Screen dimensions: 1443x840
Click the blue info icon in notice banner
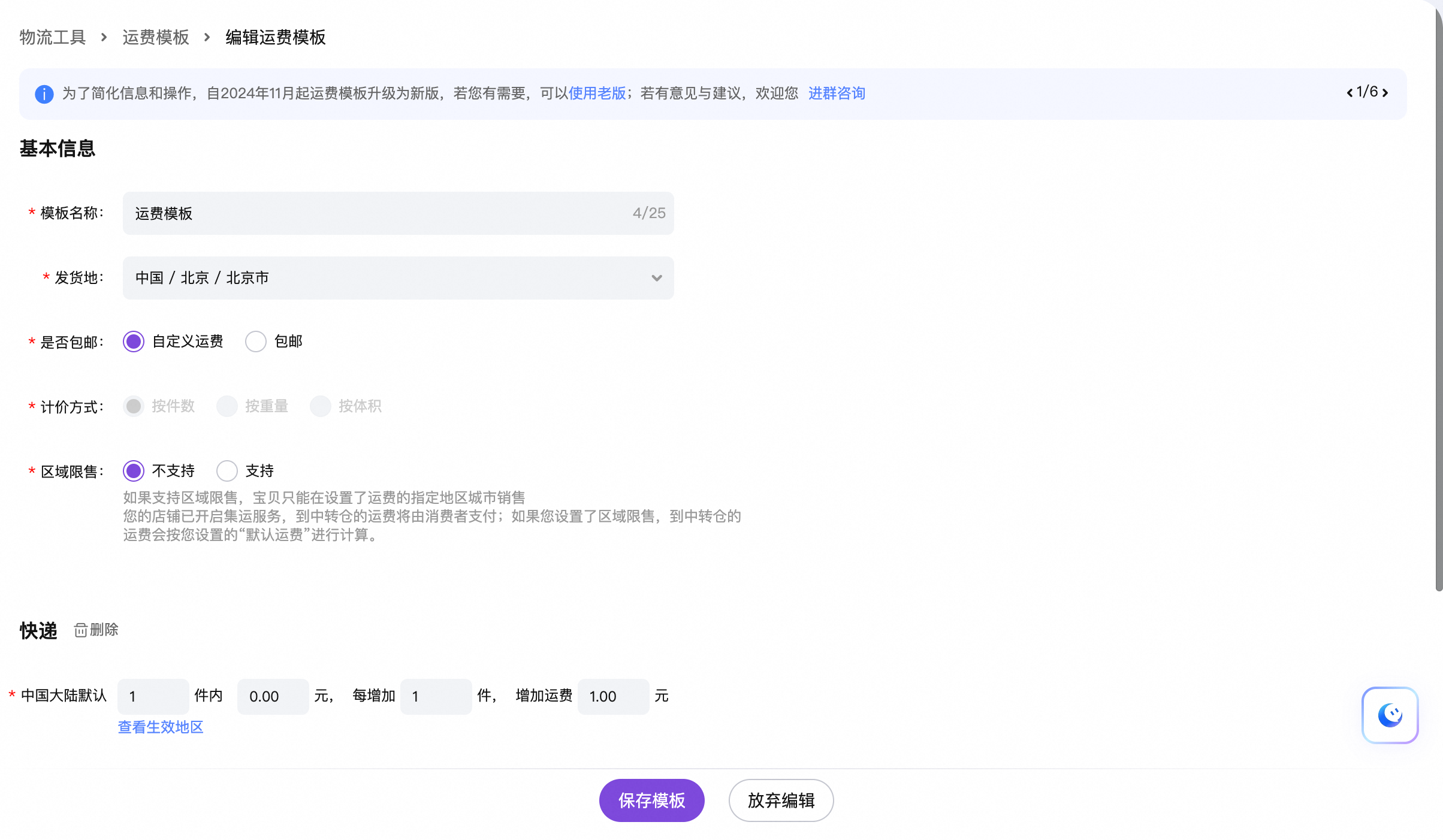coord(44,94)
